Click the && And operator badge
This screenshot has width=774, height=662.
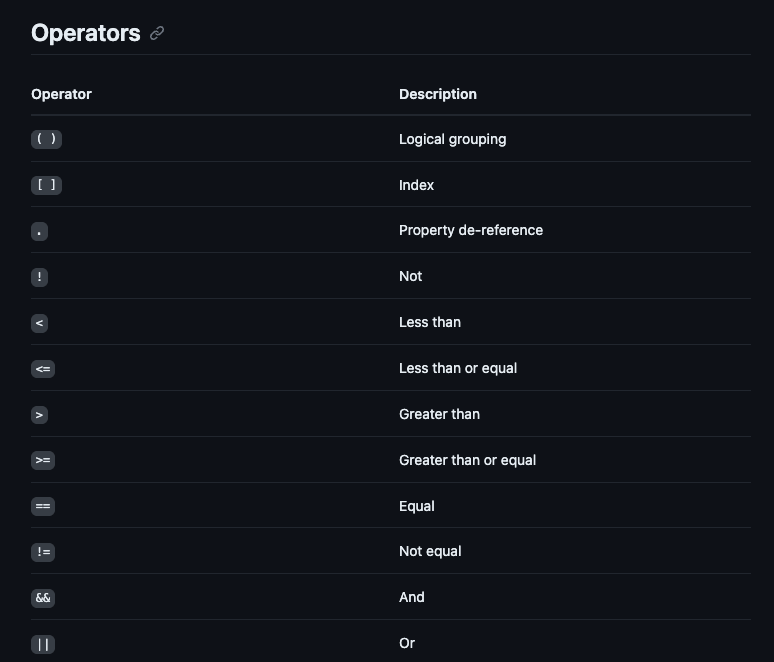point(43,598)
